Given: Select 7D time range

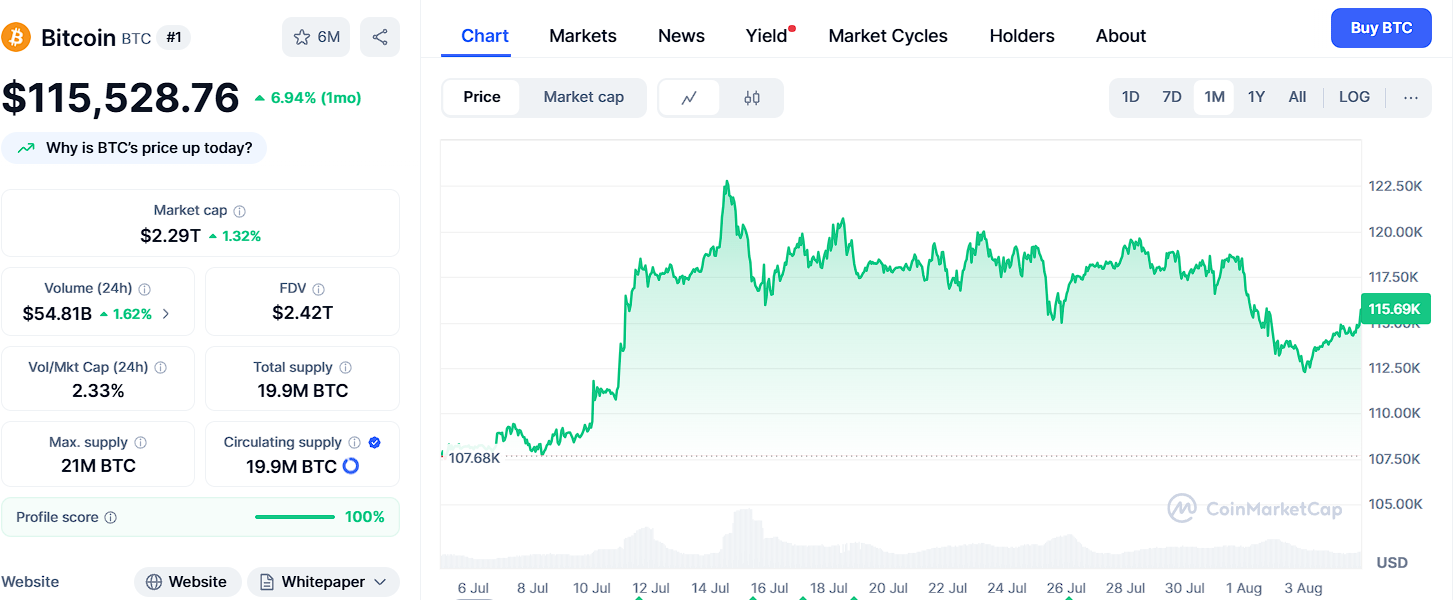Looking at the screenshot, I should click(x=1172, y=97).
